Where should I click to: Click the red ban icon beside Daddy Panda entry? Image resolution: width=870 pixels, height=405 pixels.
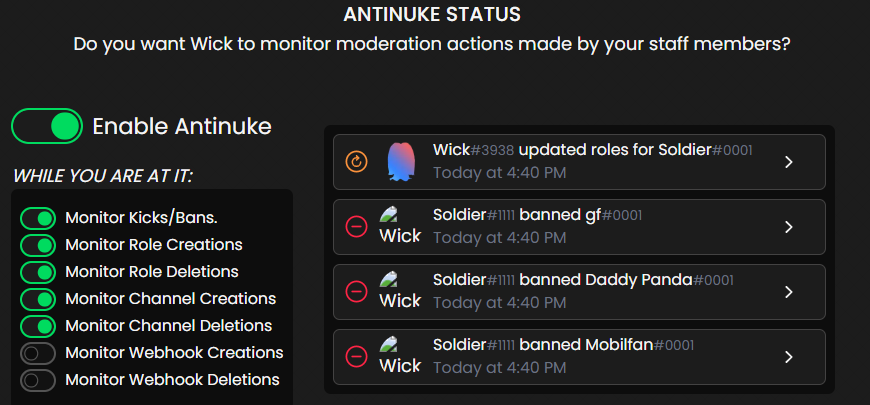point(356,292)
